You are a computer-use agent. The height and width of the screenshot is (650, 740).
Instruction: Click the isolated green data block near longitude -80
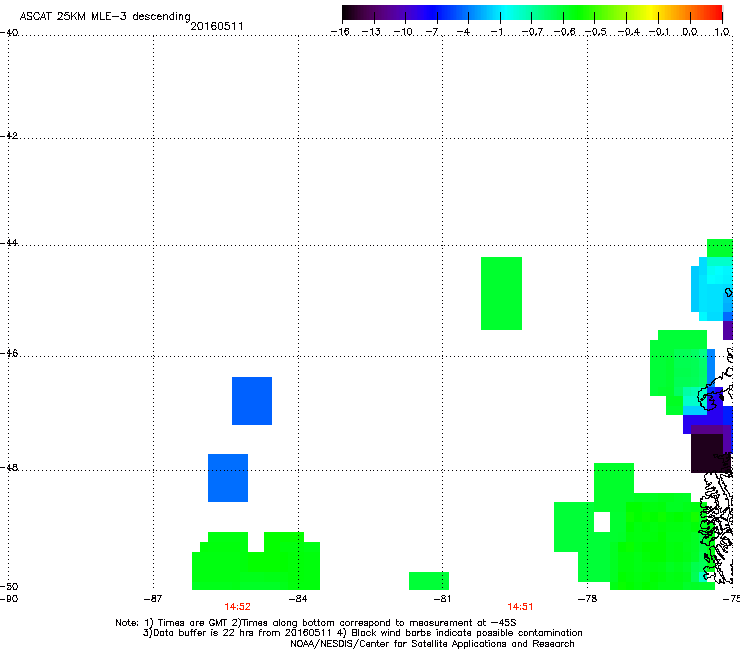(501, 293)
